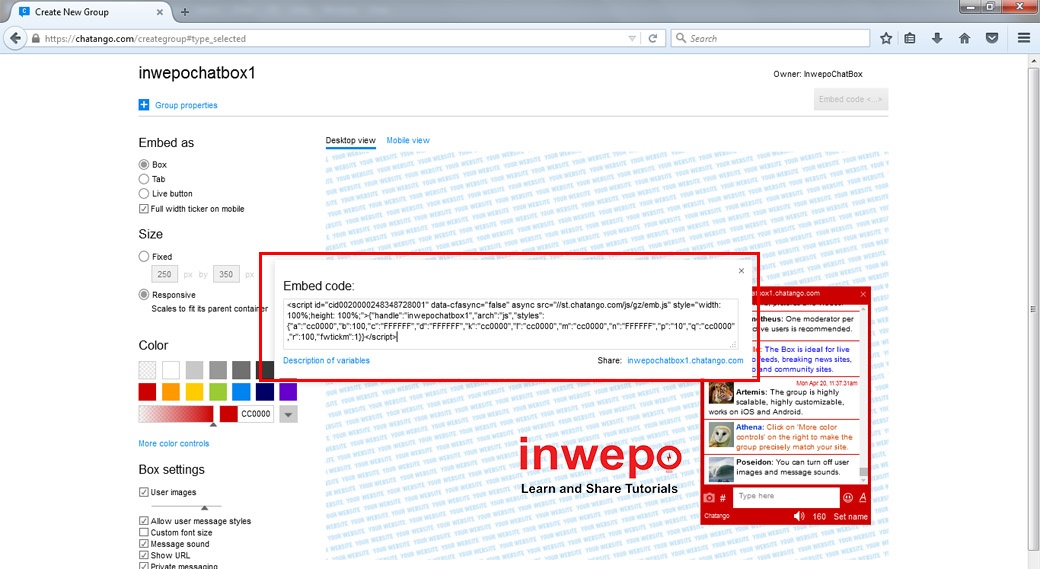Open a new browser tab
Viewport: 1040px width, 569px height.
[x=185, y=12]
